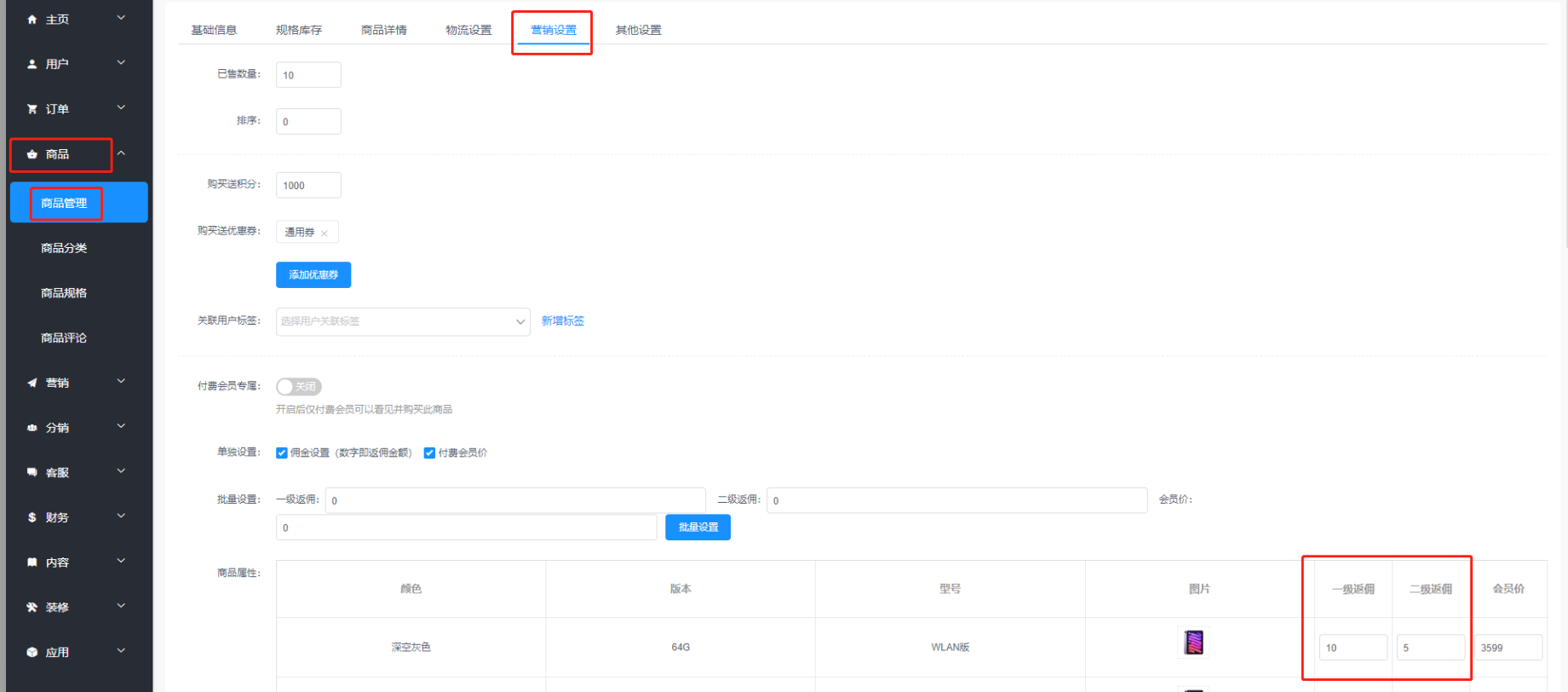Click the order cart icon
This screenshot has height=692, width=1568.
(x=32, y=109)
